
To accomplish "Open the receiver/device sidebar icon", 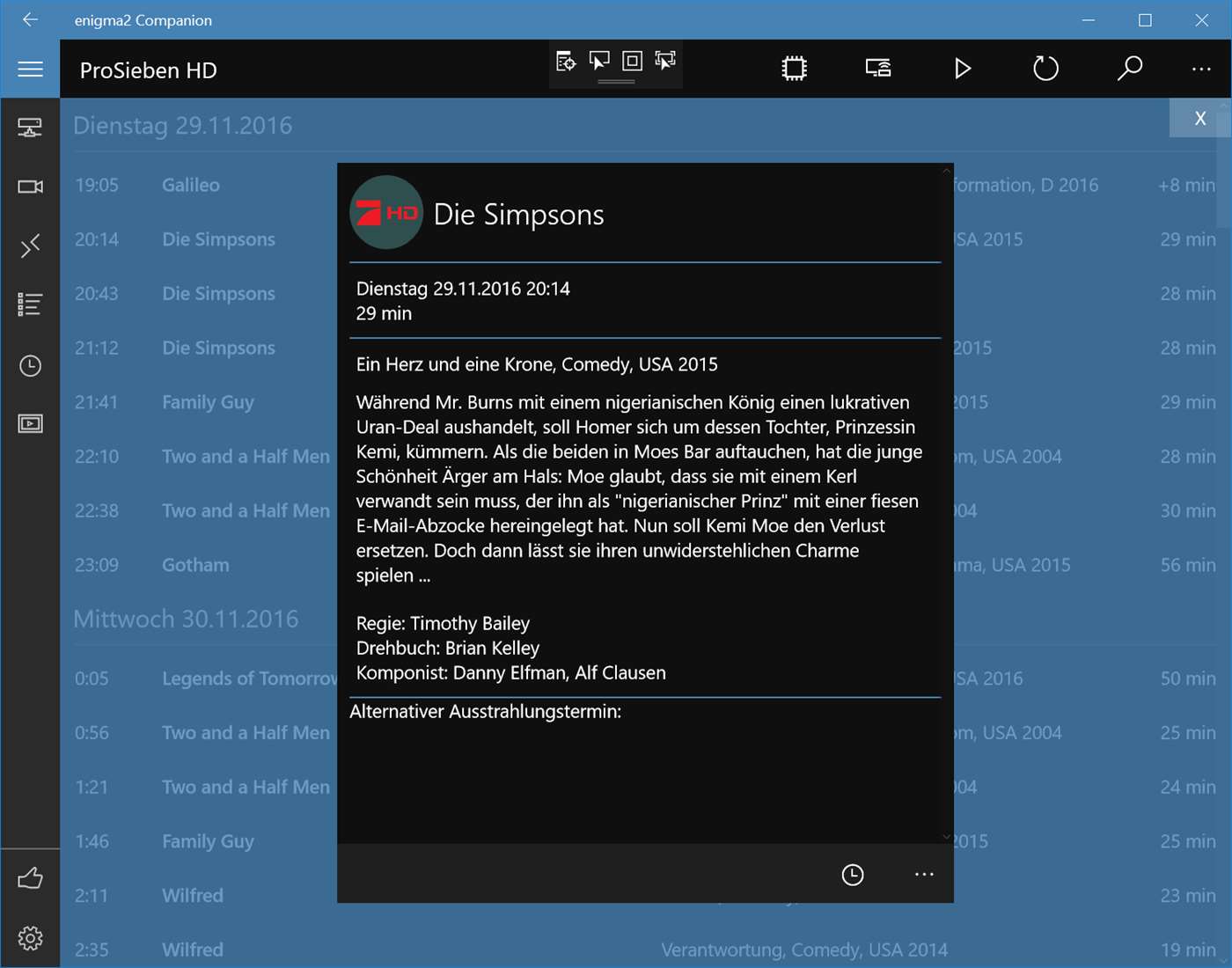I will coord(30,128).
